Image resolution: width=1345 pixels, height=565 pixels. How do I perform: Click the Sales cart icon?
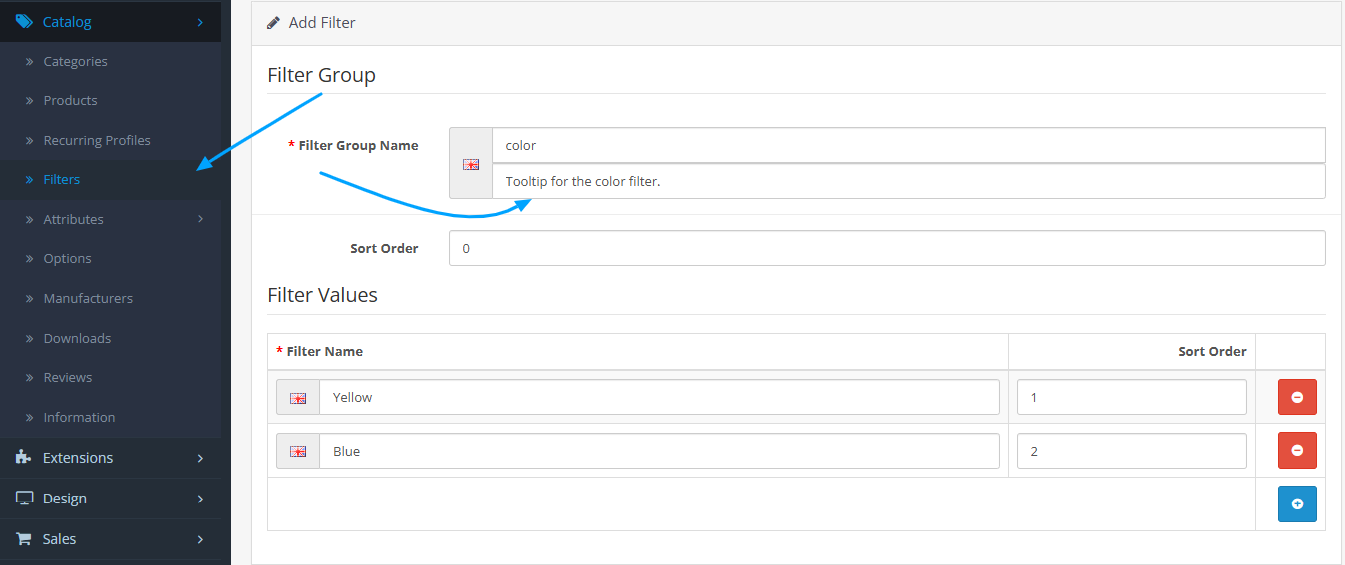tap(24, 538)
